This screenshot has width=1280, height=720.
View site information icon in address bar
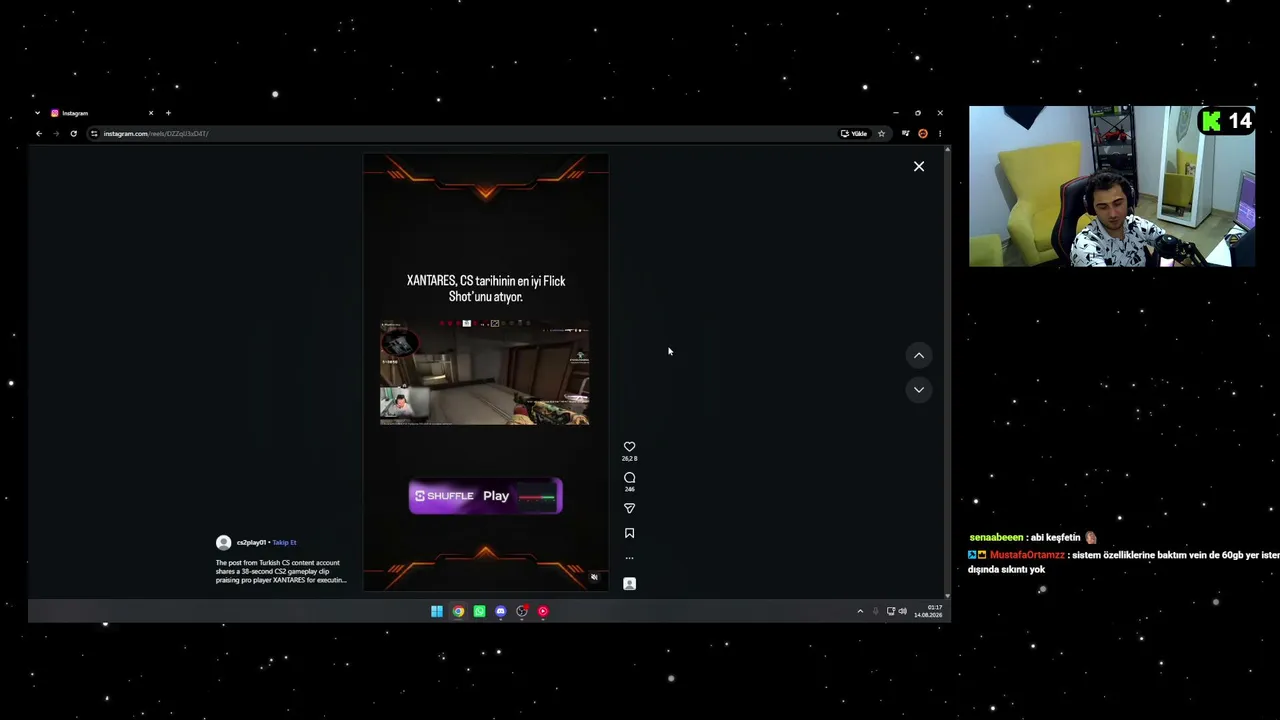click(x=94, y=133)
